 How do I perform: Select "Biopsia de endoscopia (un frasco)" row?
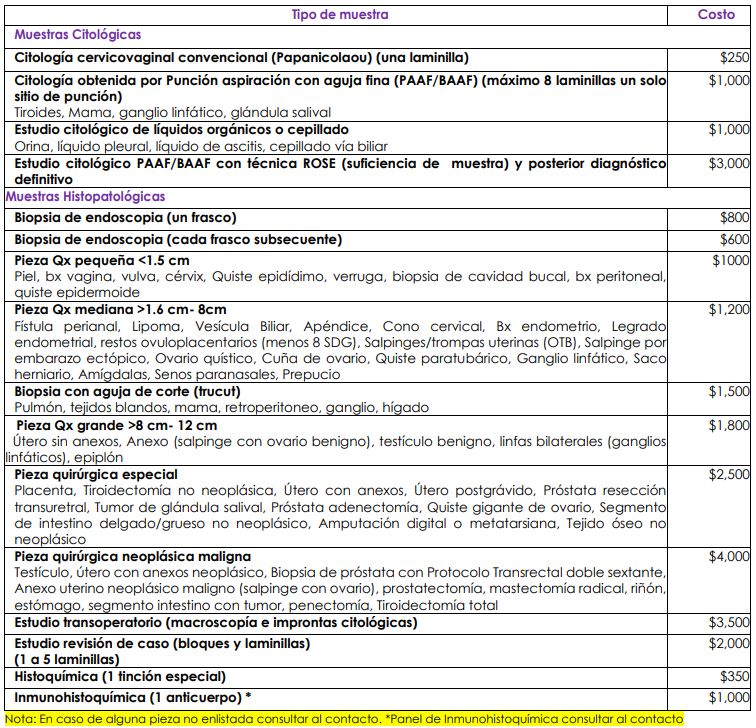(x=126, y=217)
